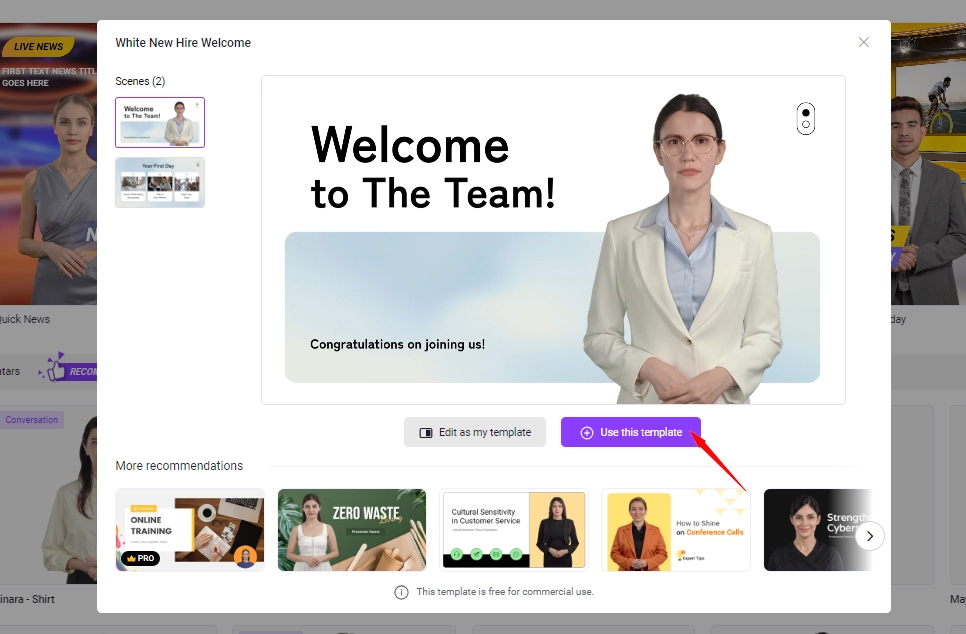Click the Scenes (2) label
Viewport: 966px width, 634px height.
pyautogui.click(x=140, y=81)
